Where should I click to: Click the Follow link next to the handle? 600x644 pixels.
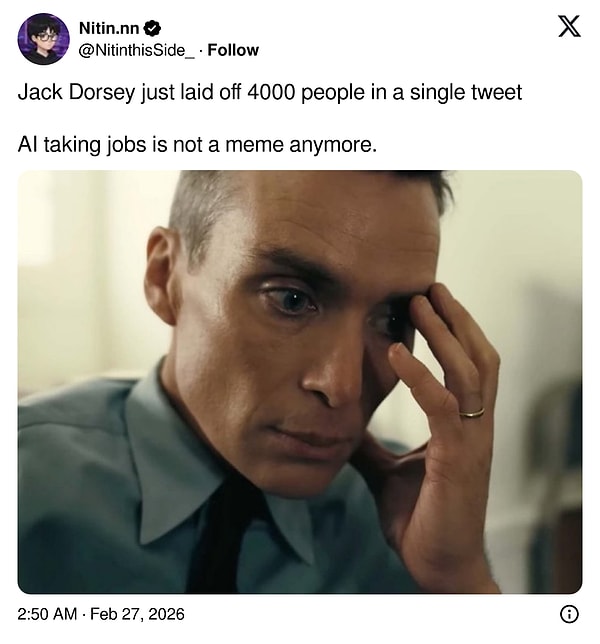pyautogui.click(x=233, y=50)
